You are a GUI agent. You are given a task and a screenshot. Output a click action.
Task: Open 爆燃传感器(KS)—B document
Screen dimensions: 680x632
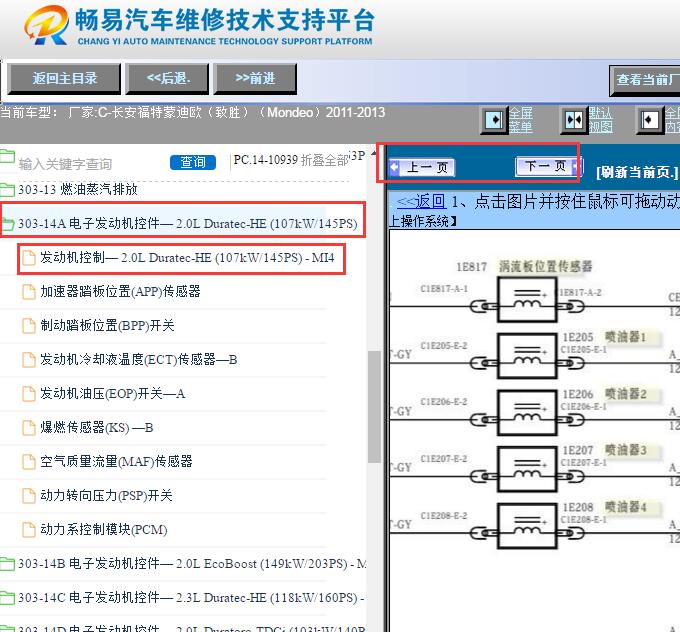pyautogui.click(x=96, y=427)
